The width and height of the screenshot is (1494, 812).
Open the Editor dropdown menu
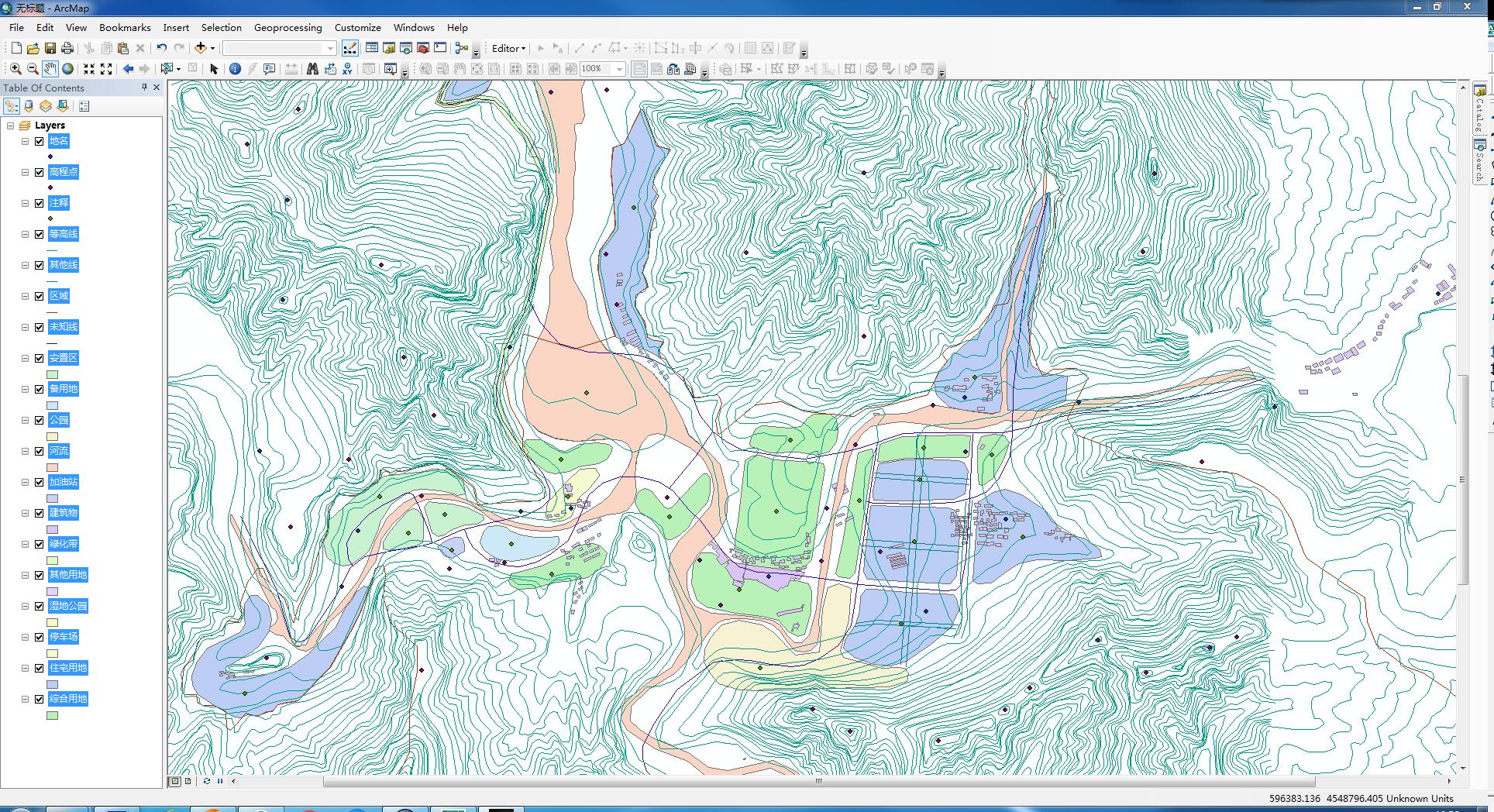point(508,48)
